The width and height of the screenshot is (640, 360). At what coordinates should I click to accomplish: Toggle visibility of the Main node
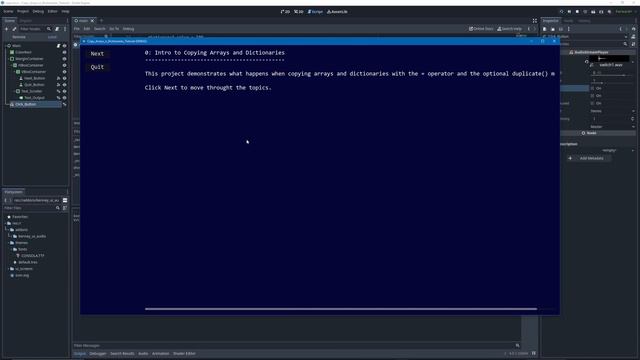tap(64, 46)
